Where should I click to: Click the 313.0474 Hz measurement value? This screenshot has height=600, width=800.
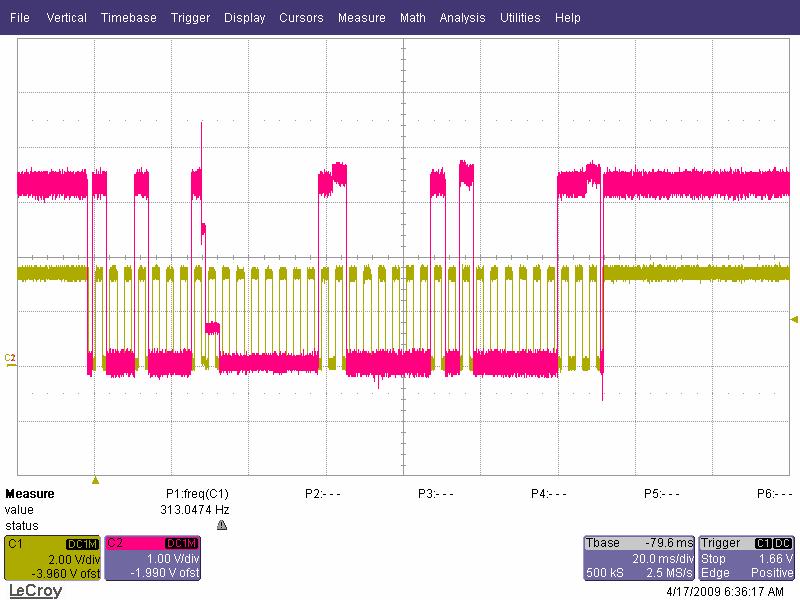coord(194,510)
